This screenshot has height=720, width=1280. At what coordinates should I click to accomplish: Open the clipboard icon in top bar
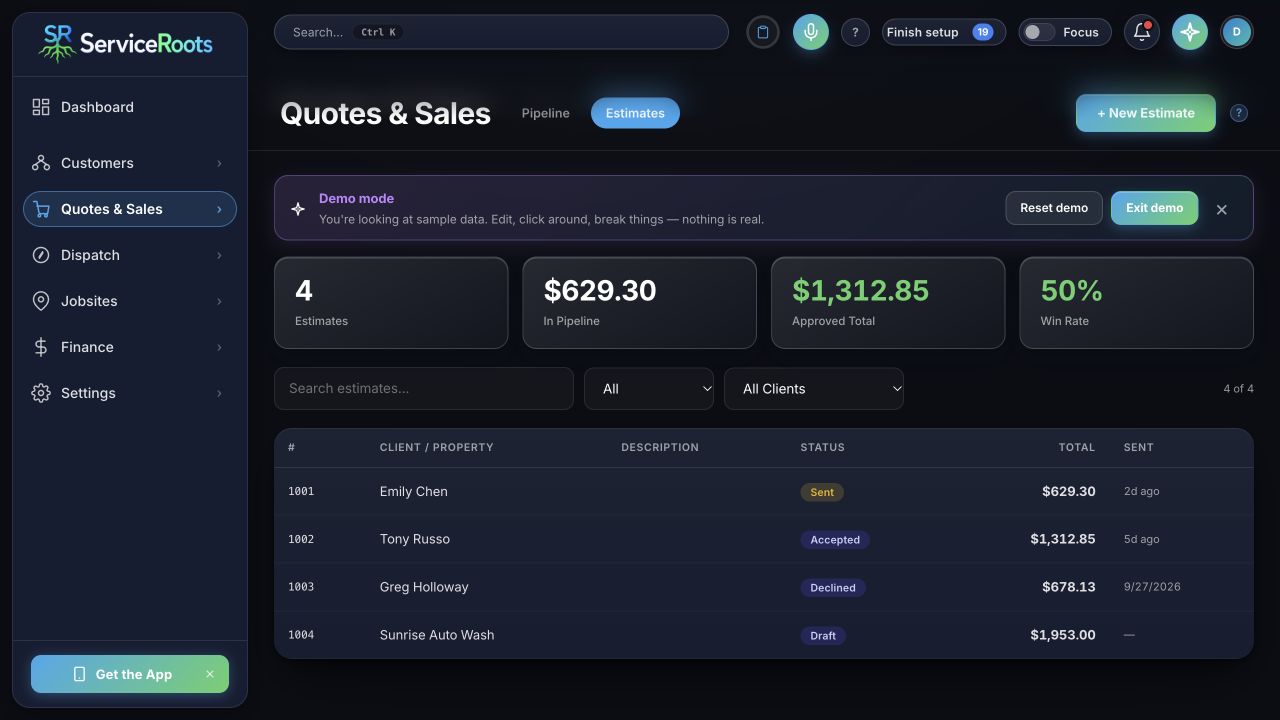(x=763, y=32)
